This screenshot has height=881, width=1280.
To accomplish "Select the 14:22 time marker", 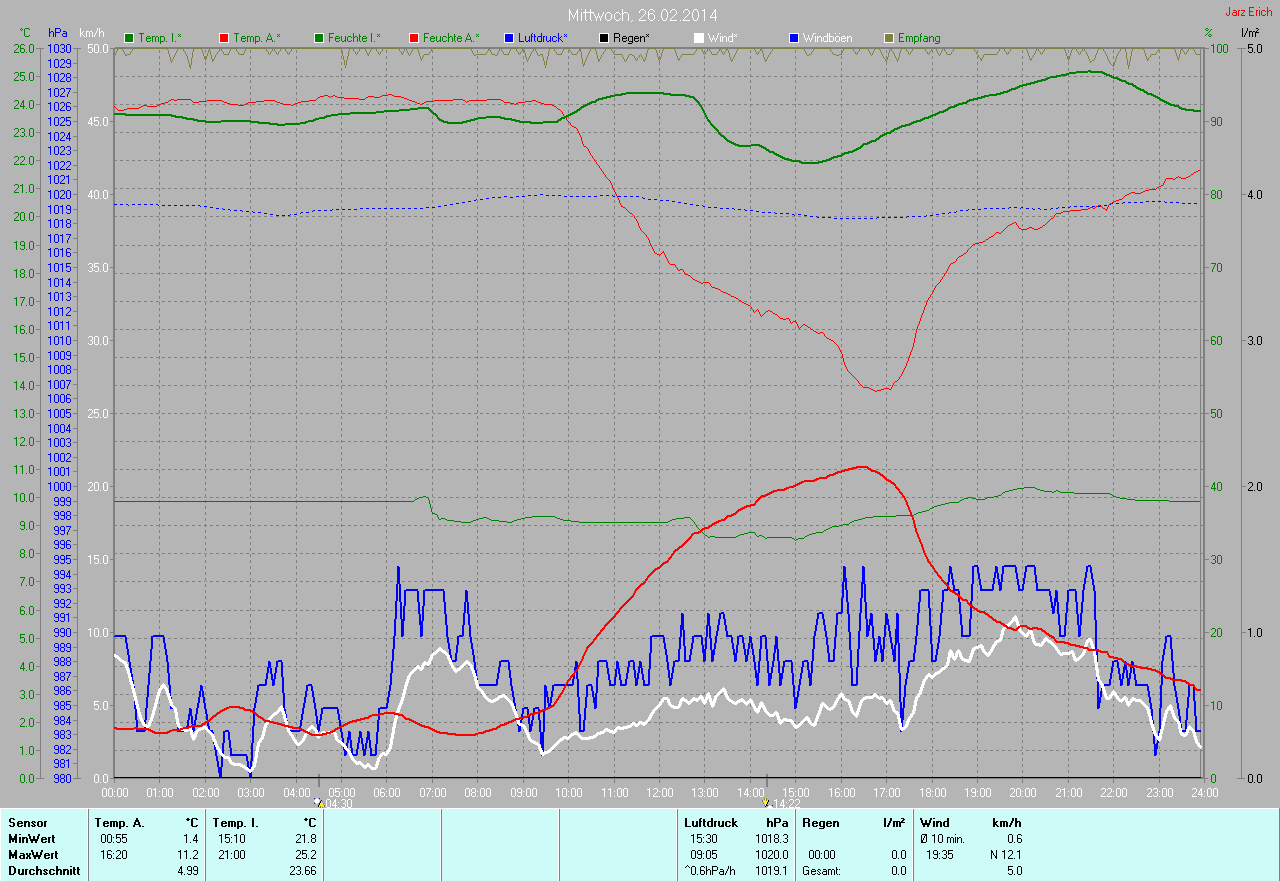I will (x=782, y=803).
